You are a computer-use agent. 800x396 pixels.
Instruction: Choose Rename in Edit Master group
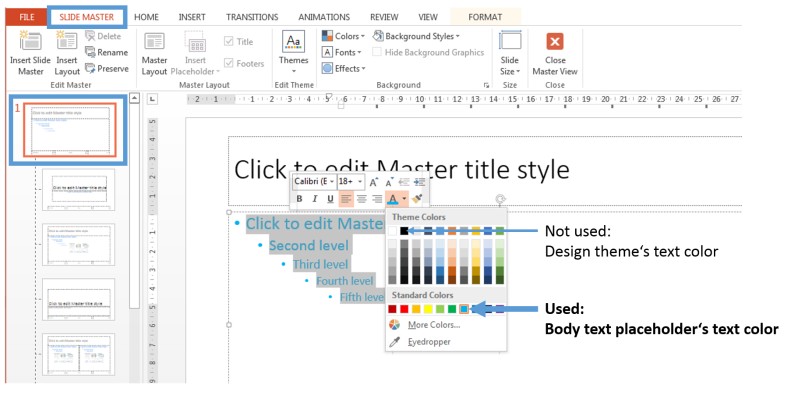106,52
